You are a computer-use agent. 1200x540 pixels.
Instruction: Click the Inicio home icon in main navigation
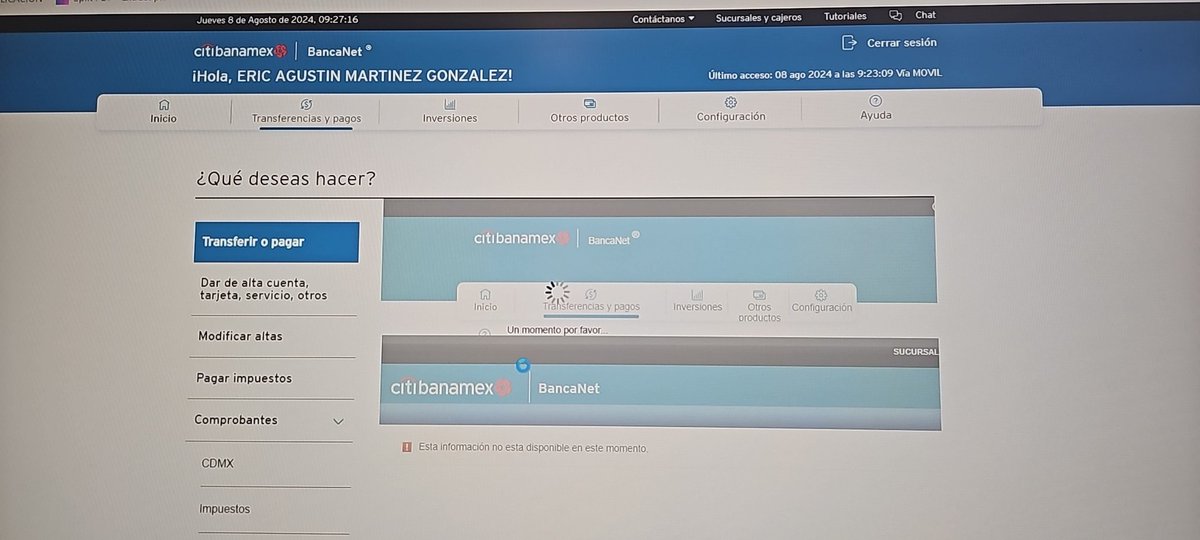[x=164, y=104]
